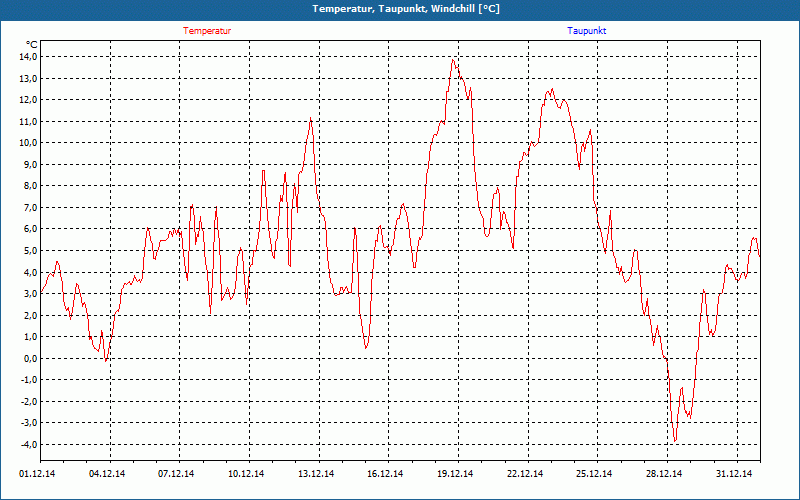This screenshot has width=800, height=500.
Task: Click the 14,0 y-axis value
Action: coord(29,57)
